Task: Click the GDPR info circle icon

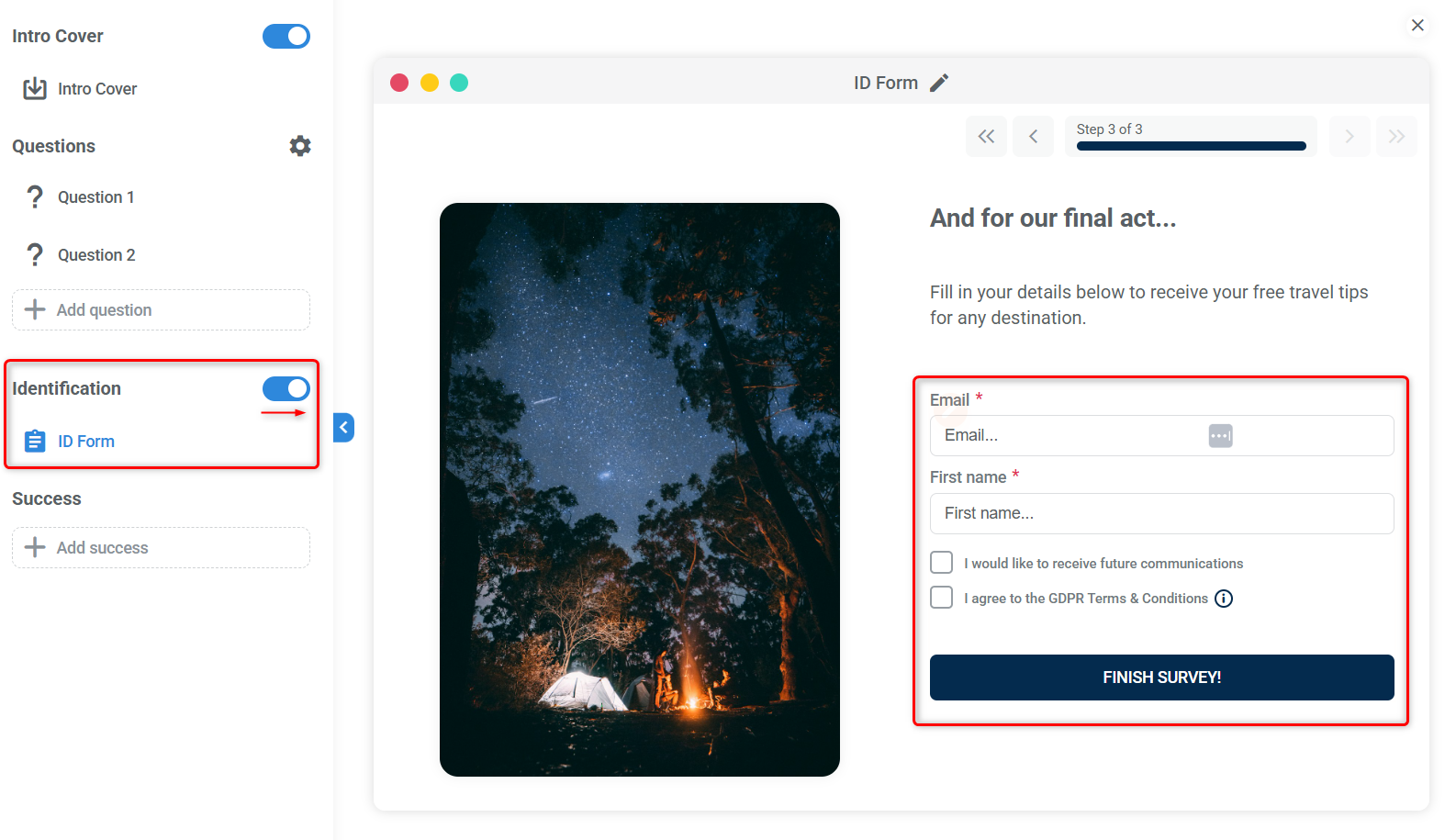Action: click(x=1224, y=599)
